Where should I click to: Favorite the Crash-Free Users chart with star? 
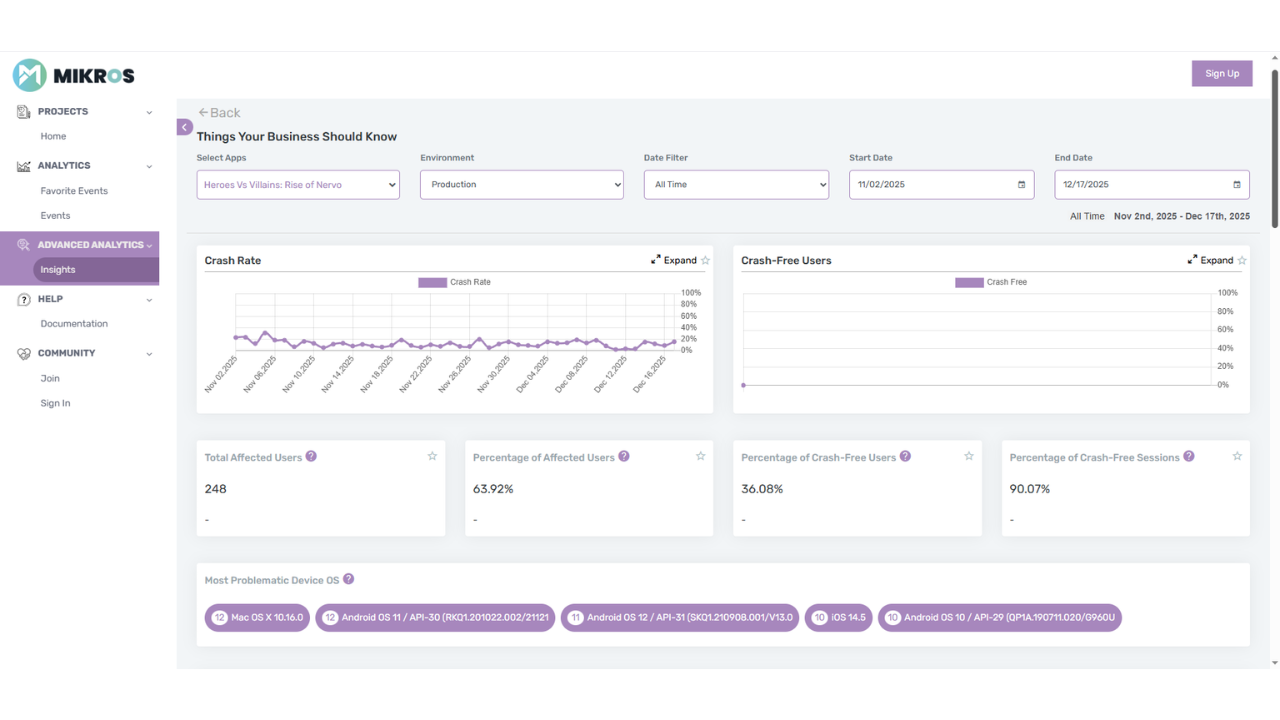click(1242, 260)
